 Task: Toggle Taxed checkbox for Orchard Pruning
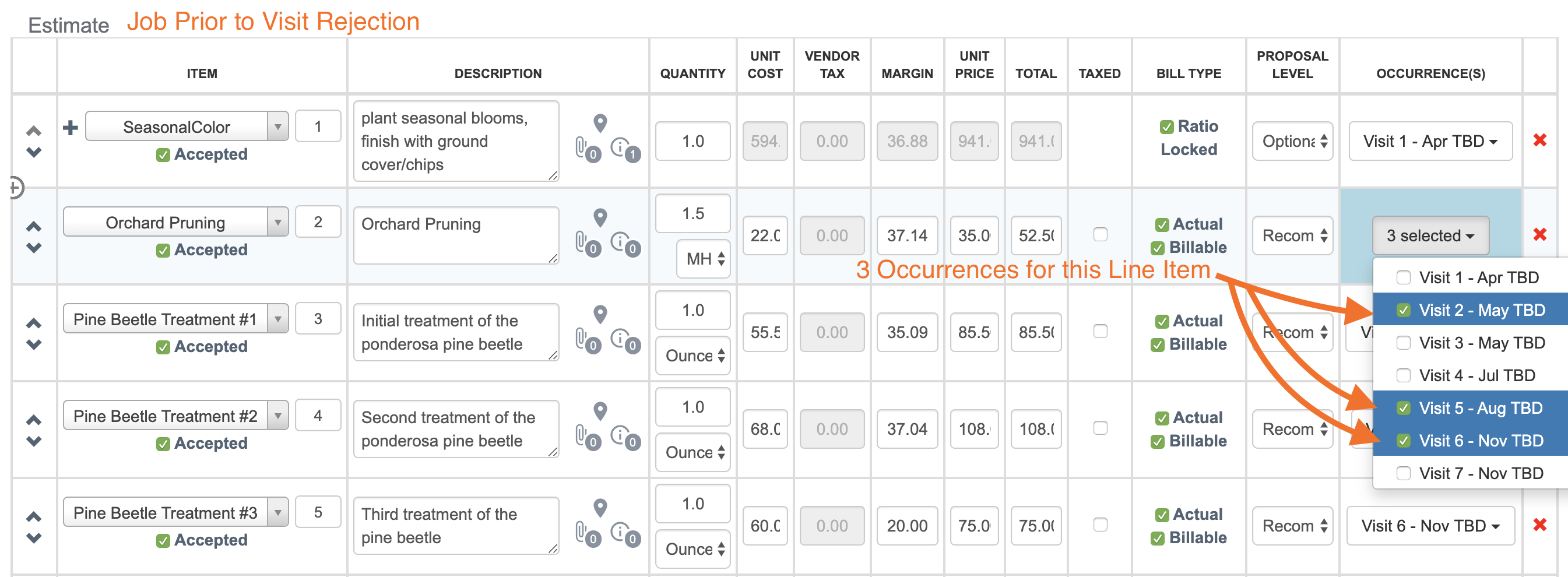click(1100, 234)
